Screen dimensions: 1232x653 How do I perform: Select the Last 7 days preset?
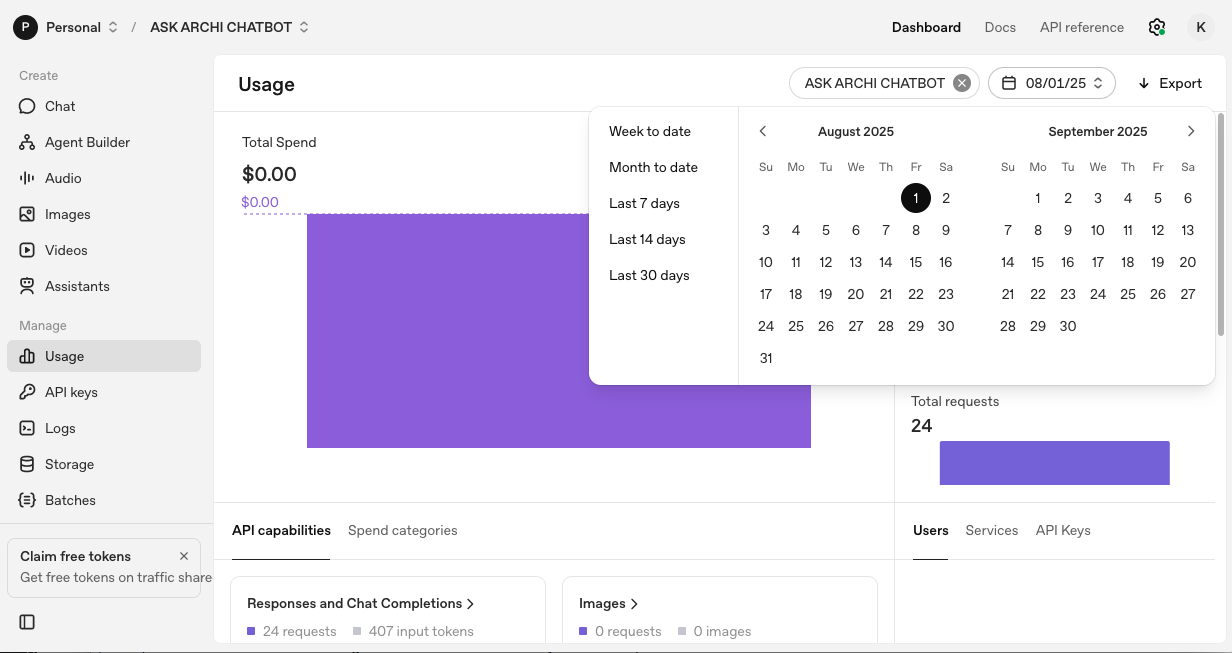coord(644,203)
